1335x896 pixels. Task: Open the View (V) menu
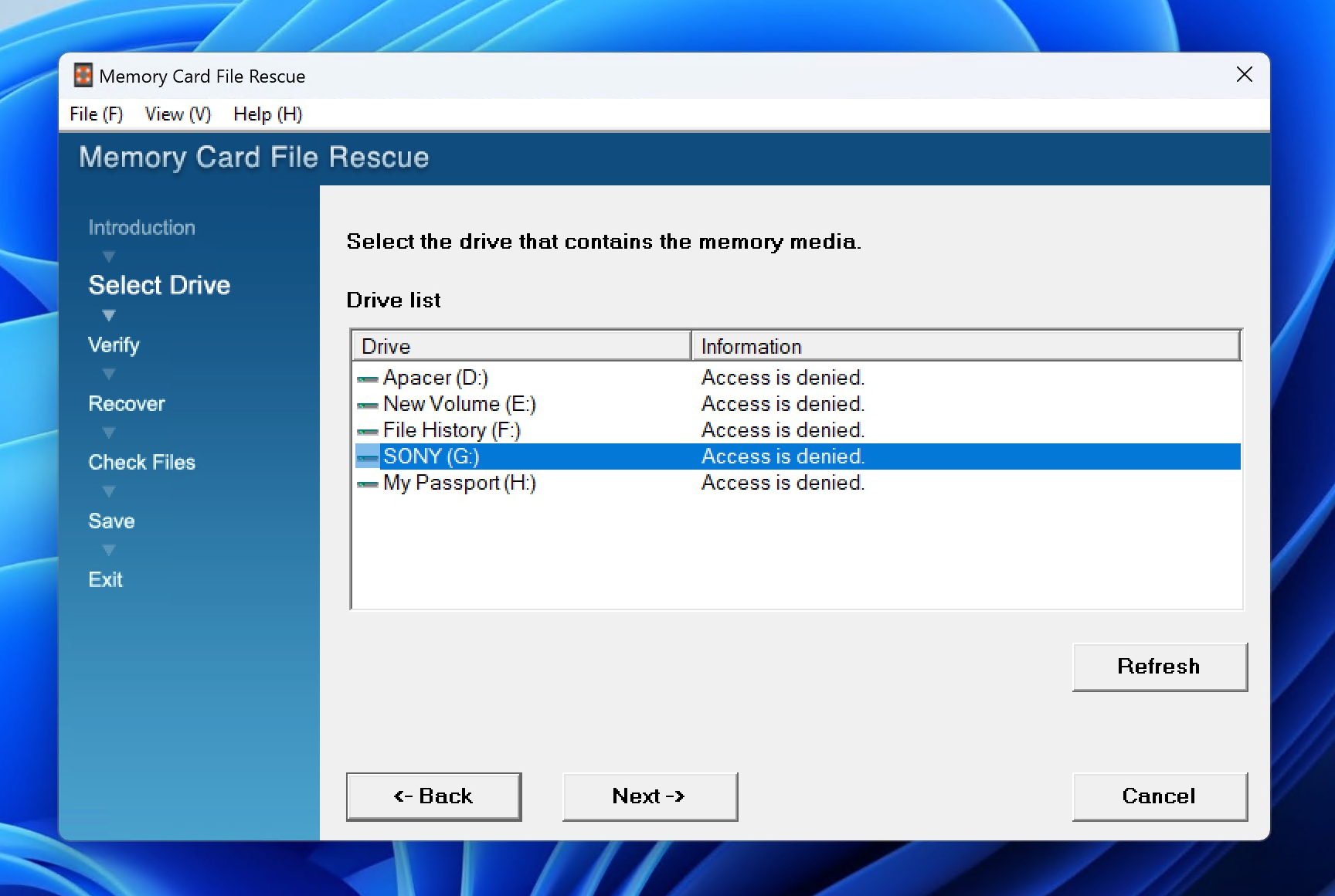[178, 114]
